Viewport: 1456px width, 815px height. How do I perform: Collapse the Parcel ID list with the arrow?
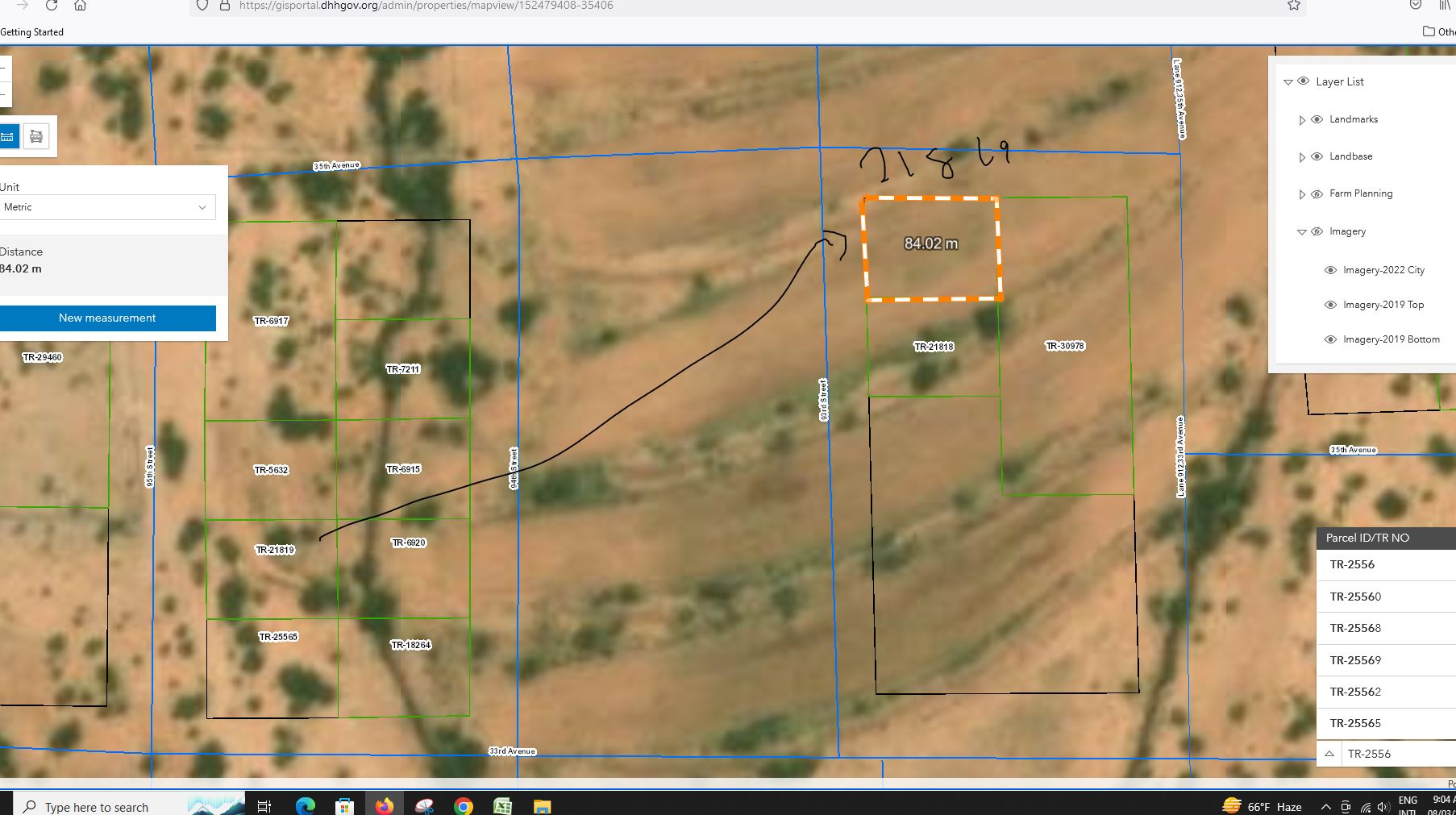(1329, 754)
